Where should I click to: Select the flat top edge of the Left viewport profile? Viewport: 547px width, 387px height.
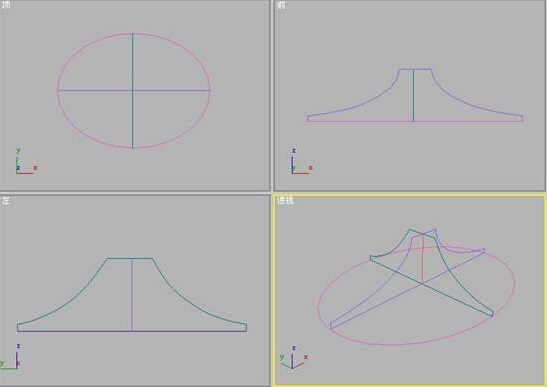click(x=129, y=258)
